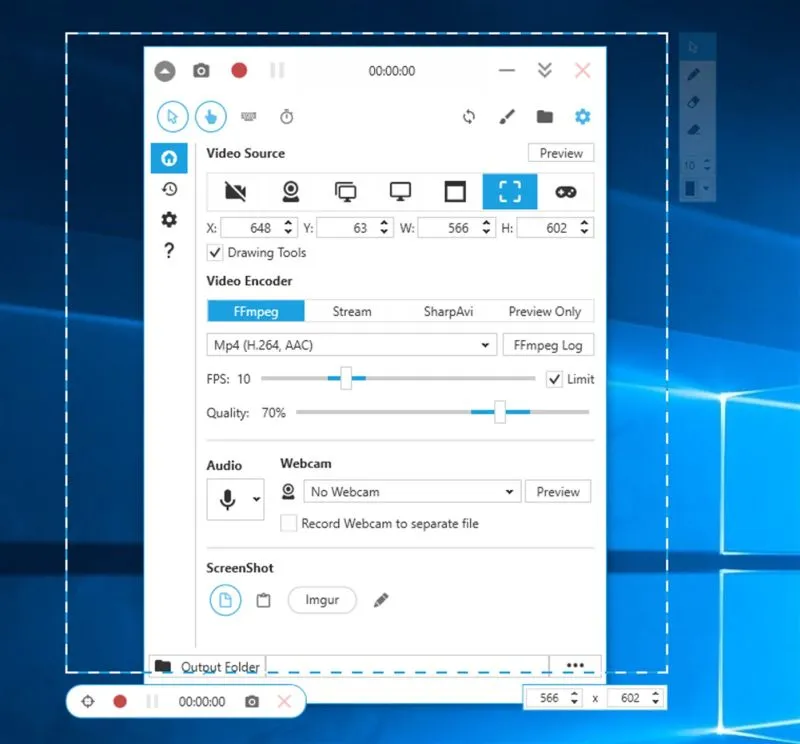Select the SharpAvi encoder tab
Viewport: 800px width, 744px height.
coord(448,311)
